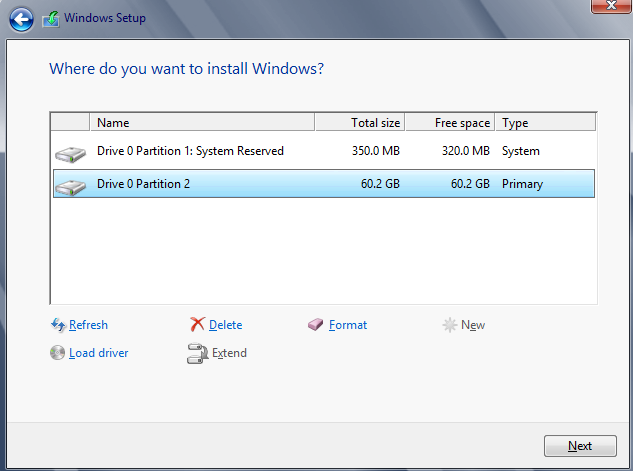Click the 350.0 MB total size cell

[376, 151]
